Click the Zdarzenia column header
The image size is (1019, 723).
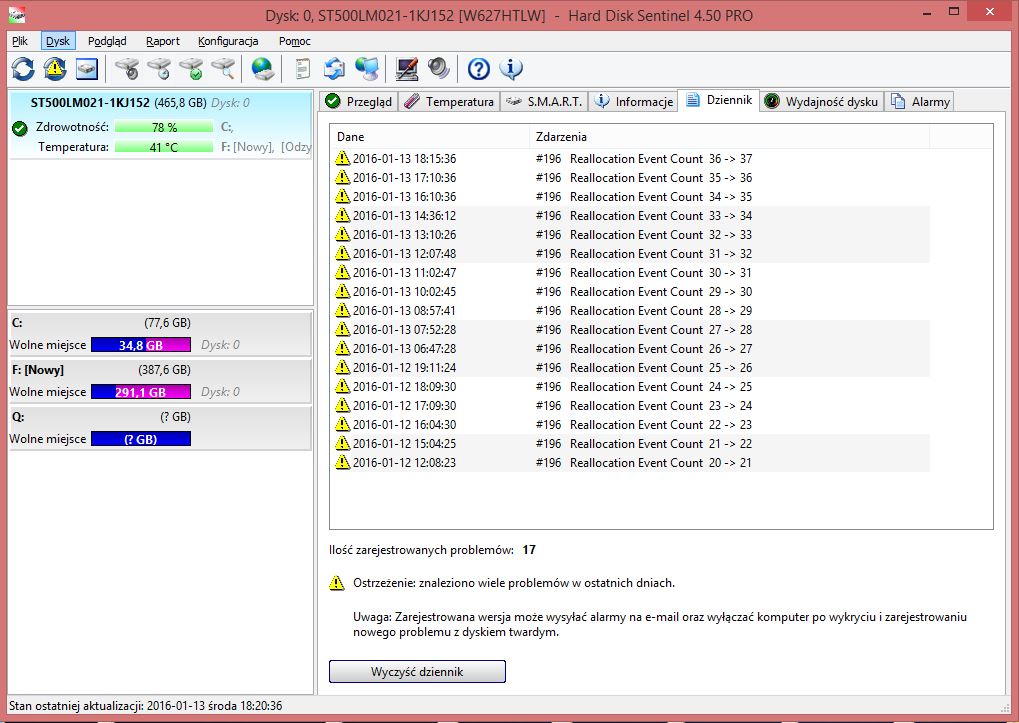[730, 136]
